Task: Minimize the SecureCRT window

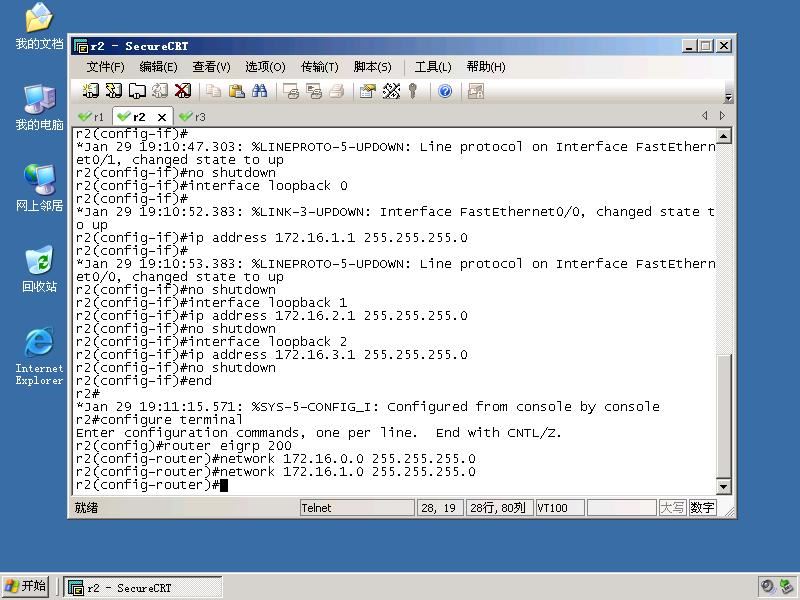Action: 689,46
